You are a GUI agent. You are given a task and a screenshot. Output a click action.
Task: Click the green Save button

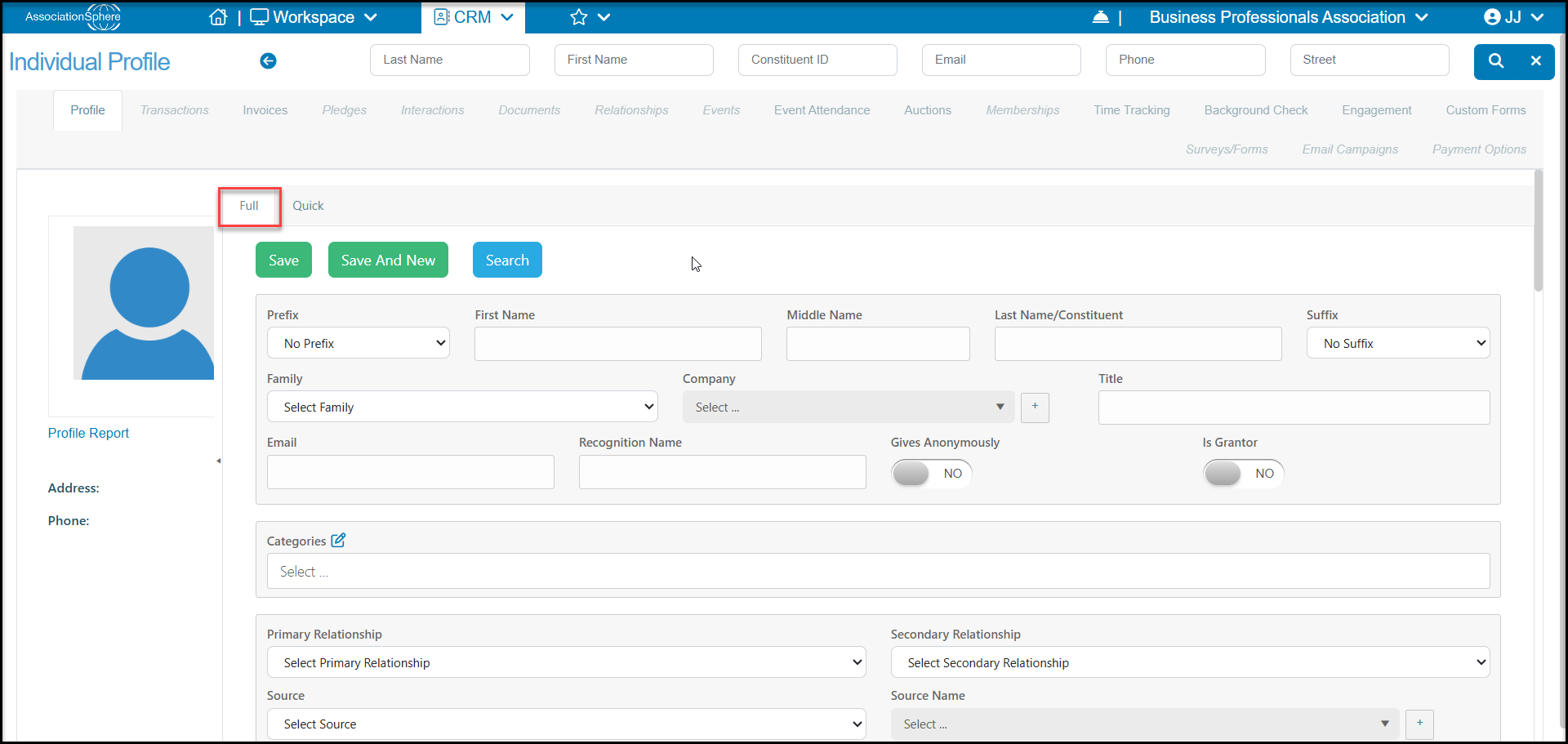point(283,260)
